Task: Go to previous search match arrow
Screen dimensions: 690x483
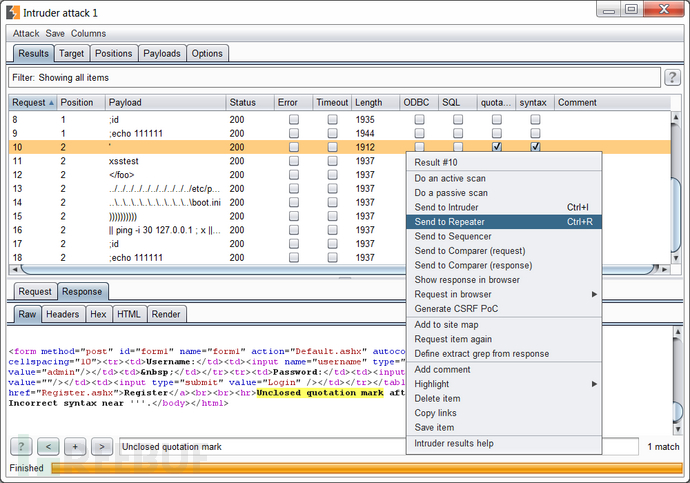Action: click(x=49, y=446)
